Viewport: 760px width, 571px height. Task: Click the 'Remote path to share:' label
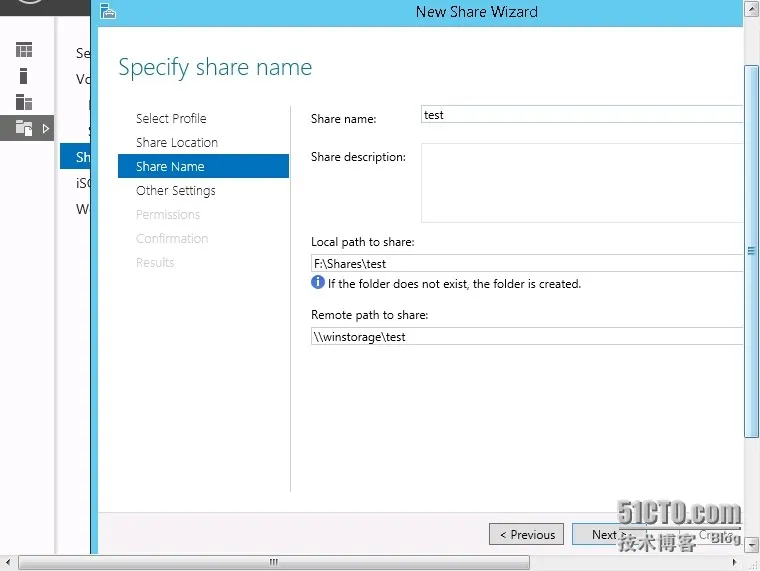coord(369,315)
